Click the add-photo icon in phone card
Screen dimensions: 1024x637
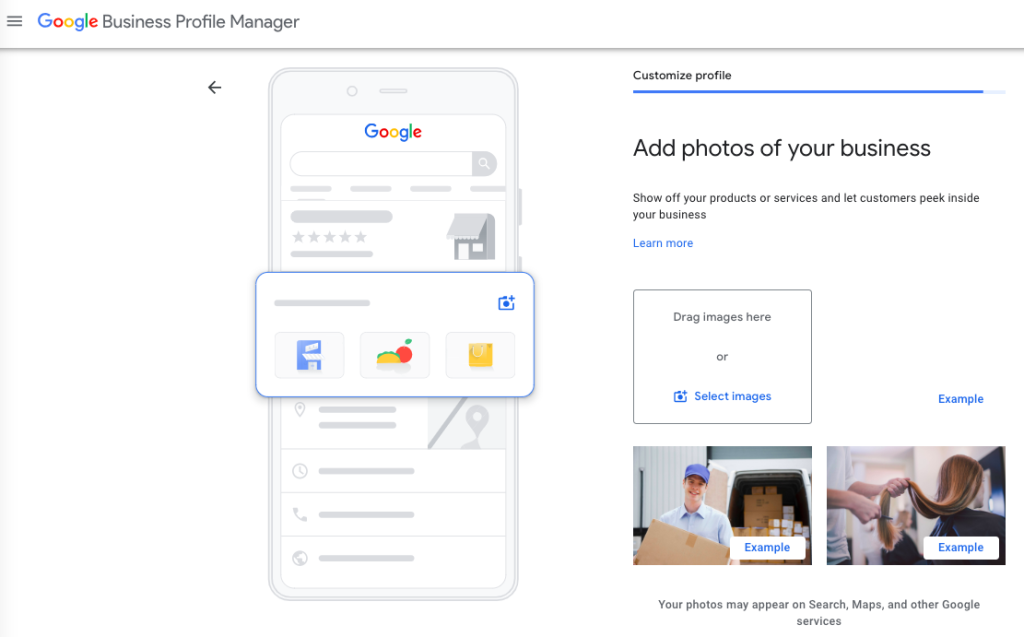pos(506,303)
